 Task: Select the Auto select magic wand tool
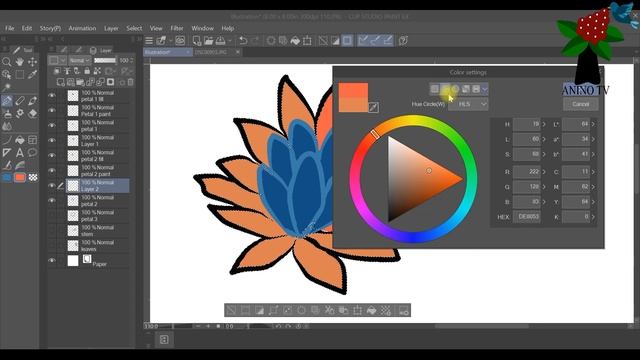tap(7, 87)
